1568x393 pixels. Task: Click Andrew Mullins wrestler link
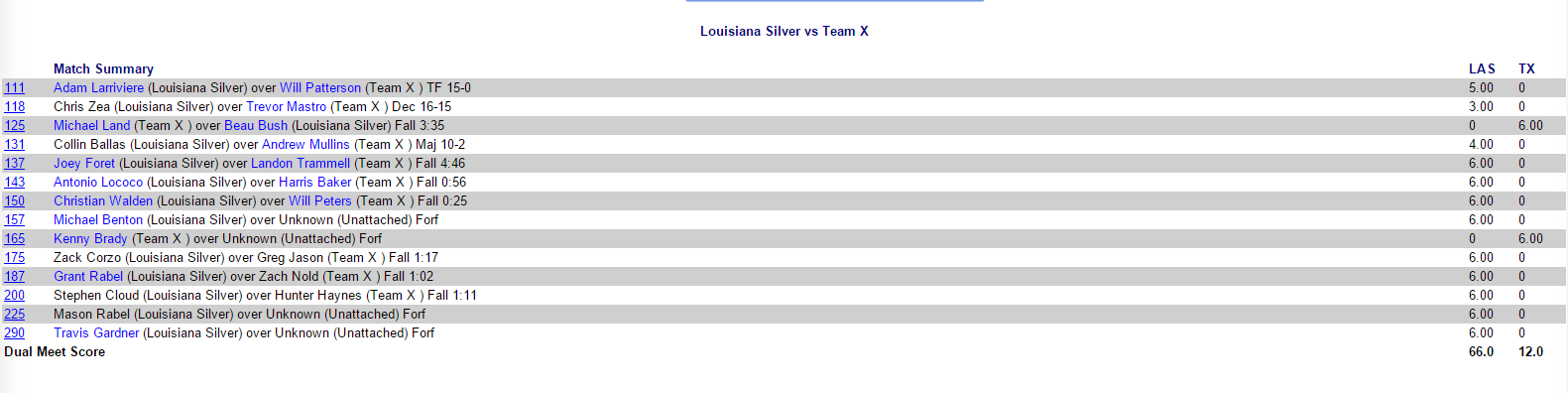(x=305, y=145)
